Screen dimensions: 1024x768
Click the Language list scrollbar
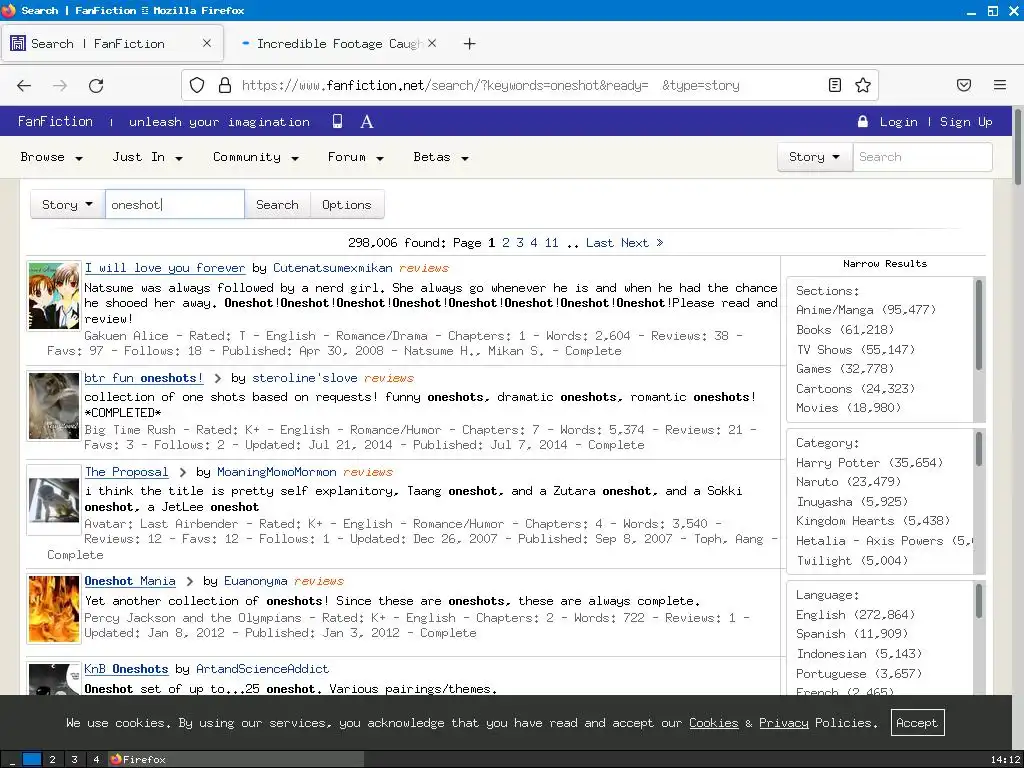tap(978, 601)
